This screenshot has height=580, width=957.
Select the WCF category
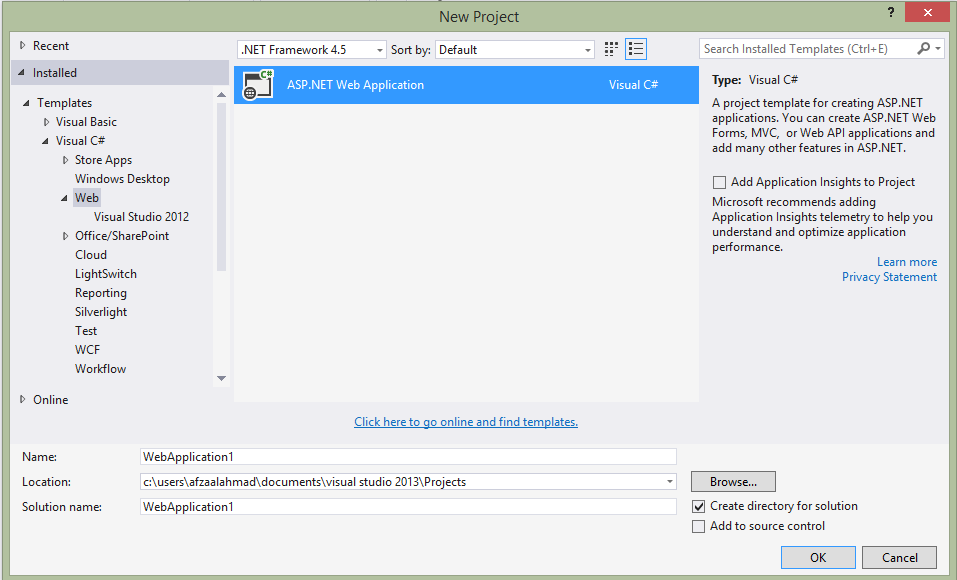[x=87, y=349]
